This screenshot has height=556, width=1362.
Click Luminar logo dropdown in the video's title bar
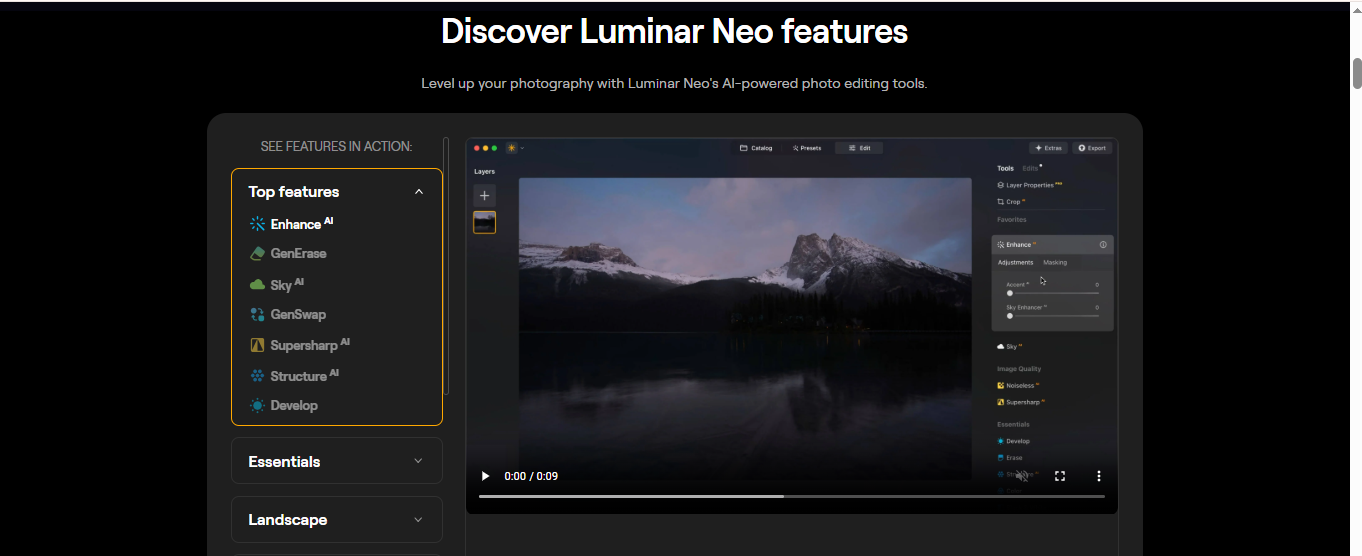(x=515, y=148)
